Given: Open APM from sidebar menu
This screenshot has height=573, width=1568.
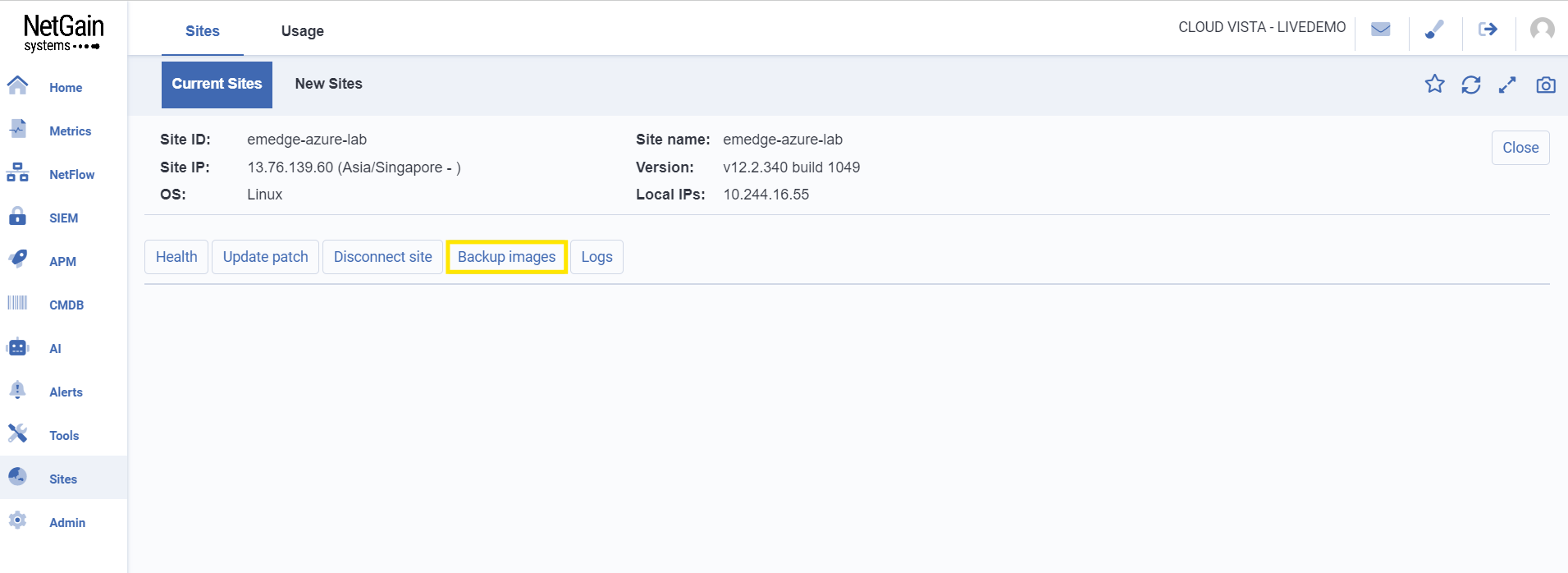Looking at the screenshot, I should coord(62,262).
